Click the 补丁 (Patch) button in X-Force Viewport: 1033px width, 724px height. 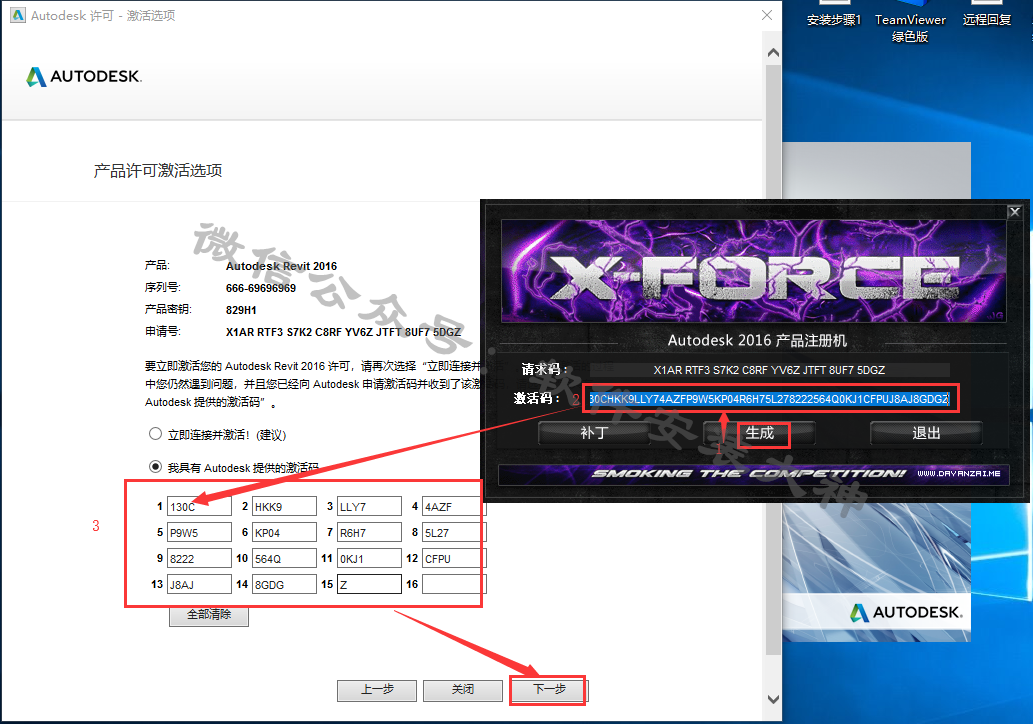[594, 433]
